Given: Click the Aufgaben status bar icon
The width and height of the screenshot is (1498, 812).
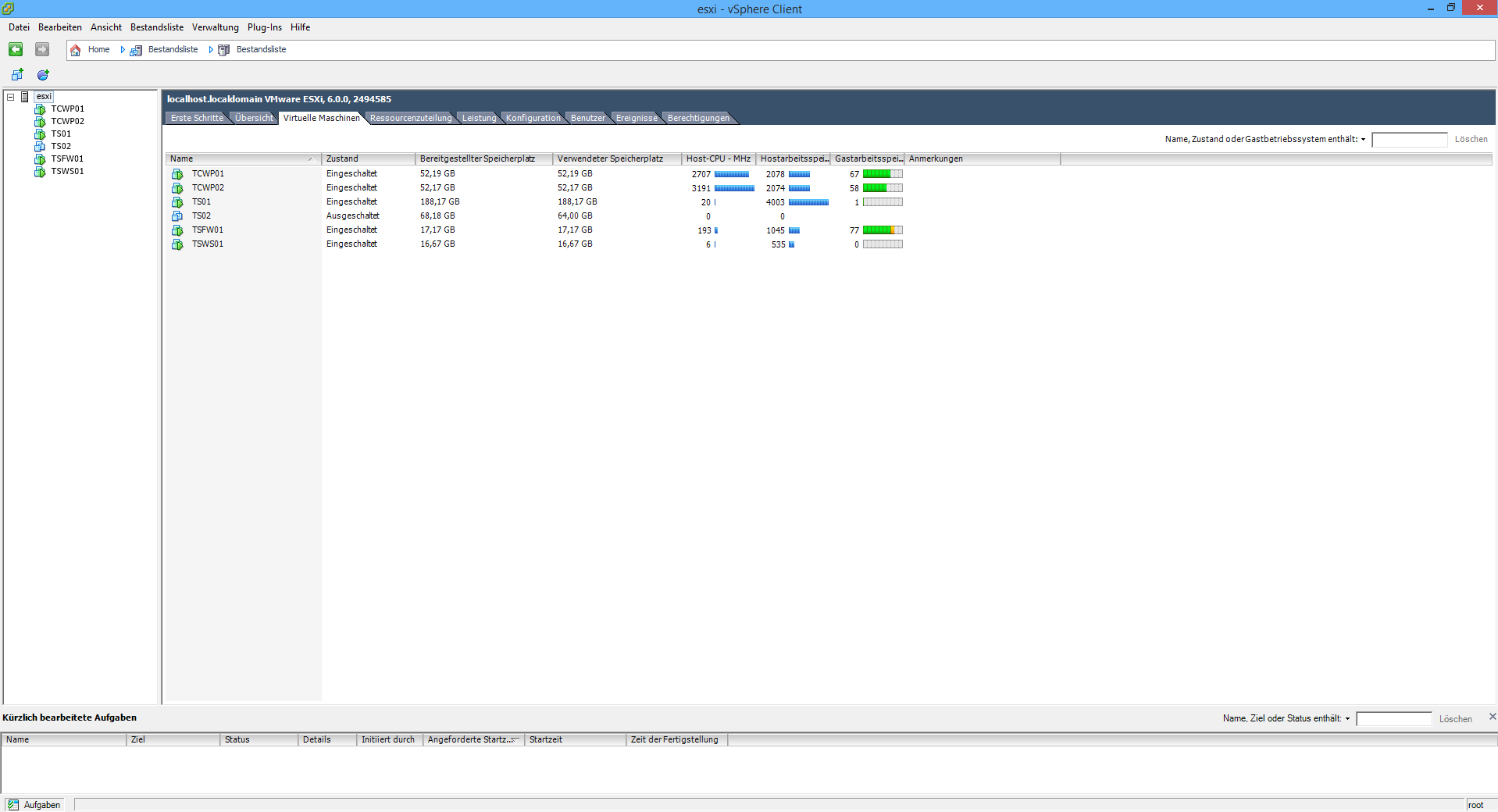Looking at the screenshot, I should coord(13,805).
